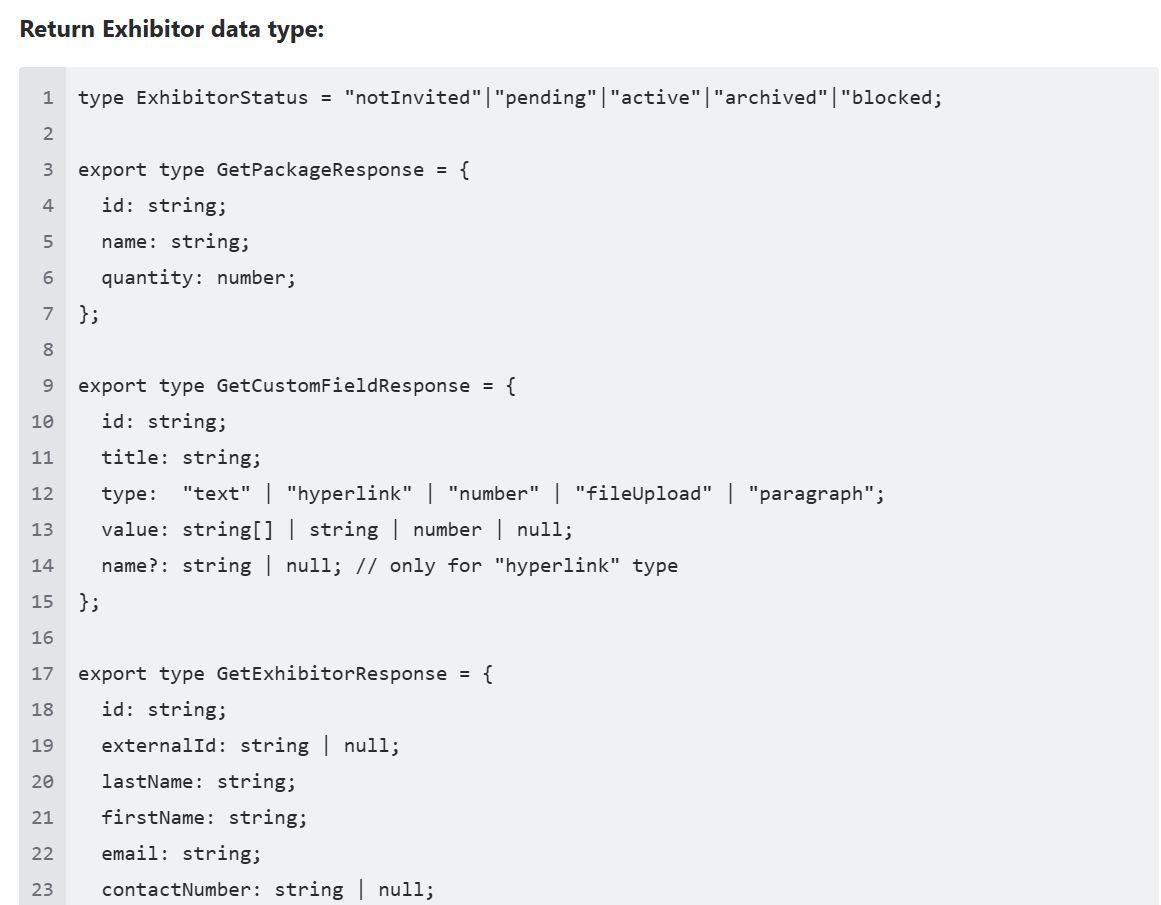Click GetExhibitorResponse type name
The image size is (1161, 905).
coord(332,674)
